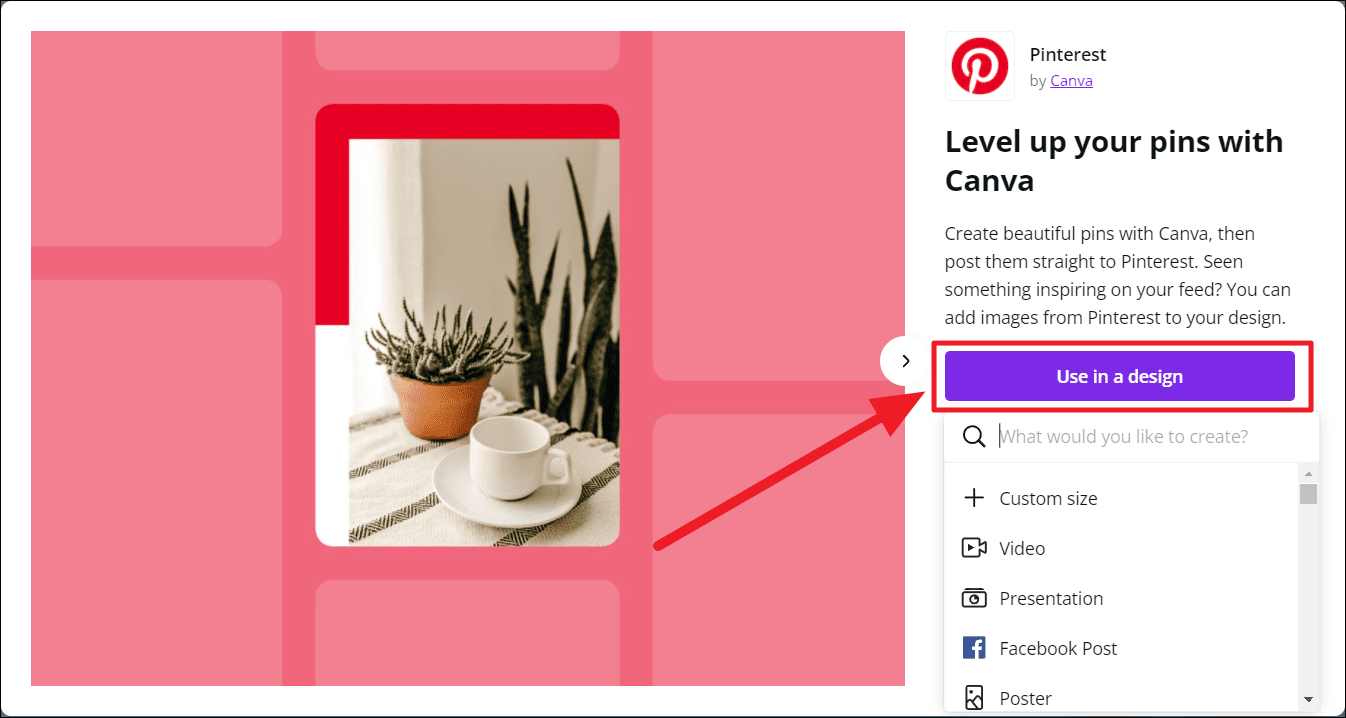The image size is (1346, 718).
Task: Click the dropdown list scrollbar thumb
Action: (x=1308, y=494)
